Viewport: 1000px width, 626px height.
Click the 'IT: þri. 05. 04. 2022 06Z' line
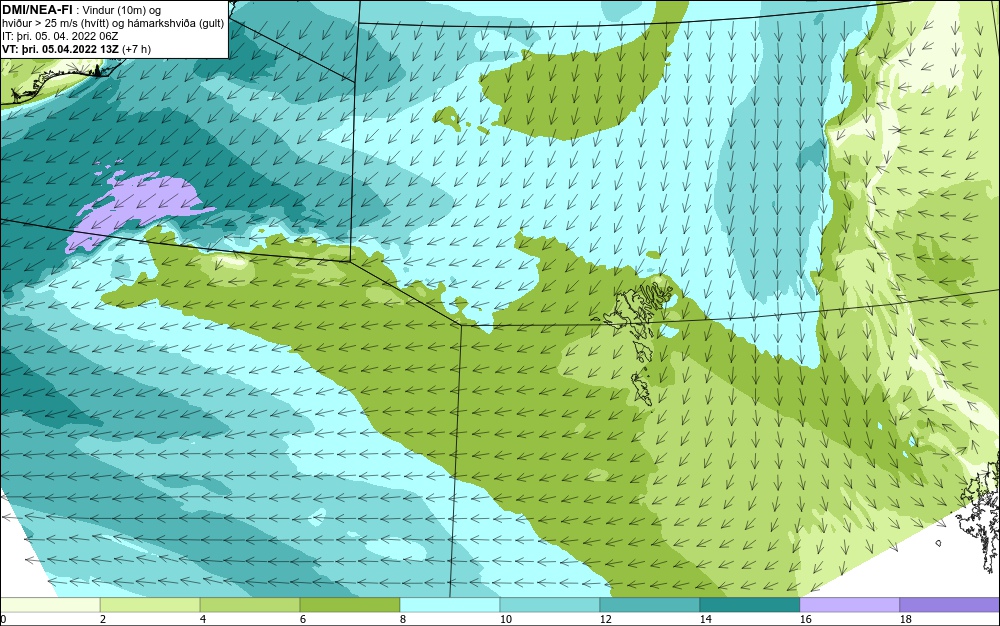[60, 36]
